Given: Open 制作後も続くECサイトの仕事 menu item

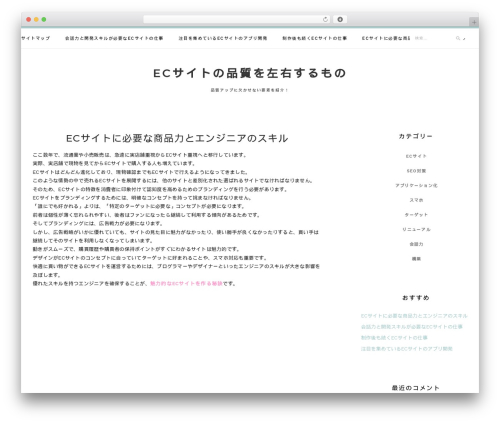Looking at the screenshot, I should pos(315,38).
